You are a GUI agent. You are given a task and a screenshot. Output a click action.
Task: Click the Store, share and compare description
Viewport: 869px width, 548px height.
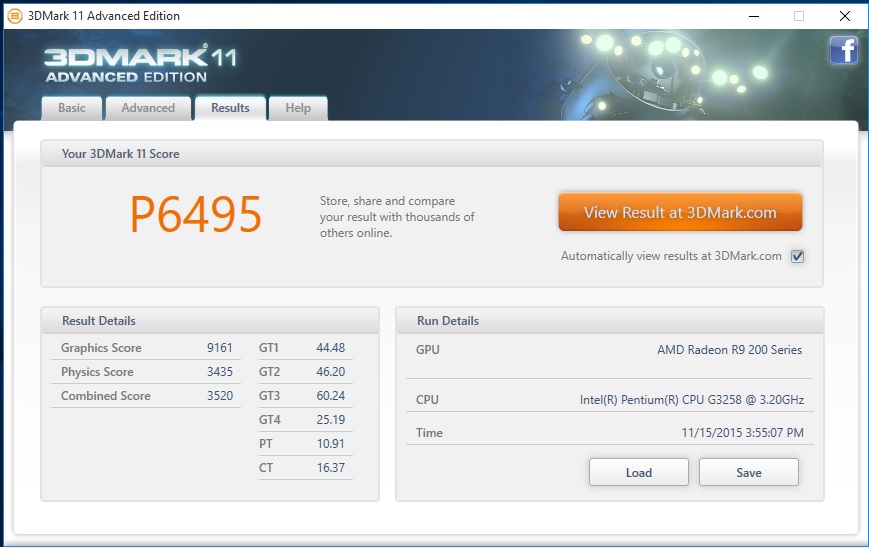coord(397,217)
